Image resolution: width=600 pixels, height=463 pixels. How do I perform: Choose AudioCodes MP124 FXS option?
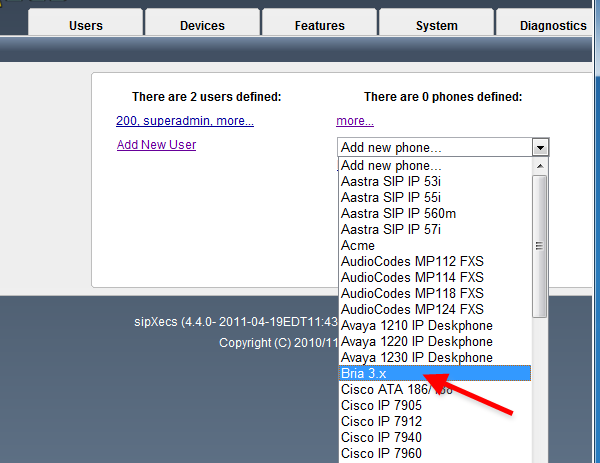(435, 310)
